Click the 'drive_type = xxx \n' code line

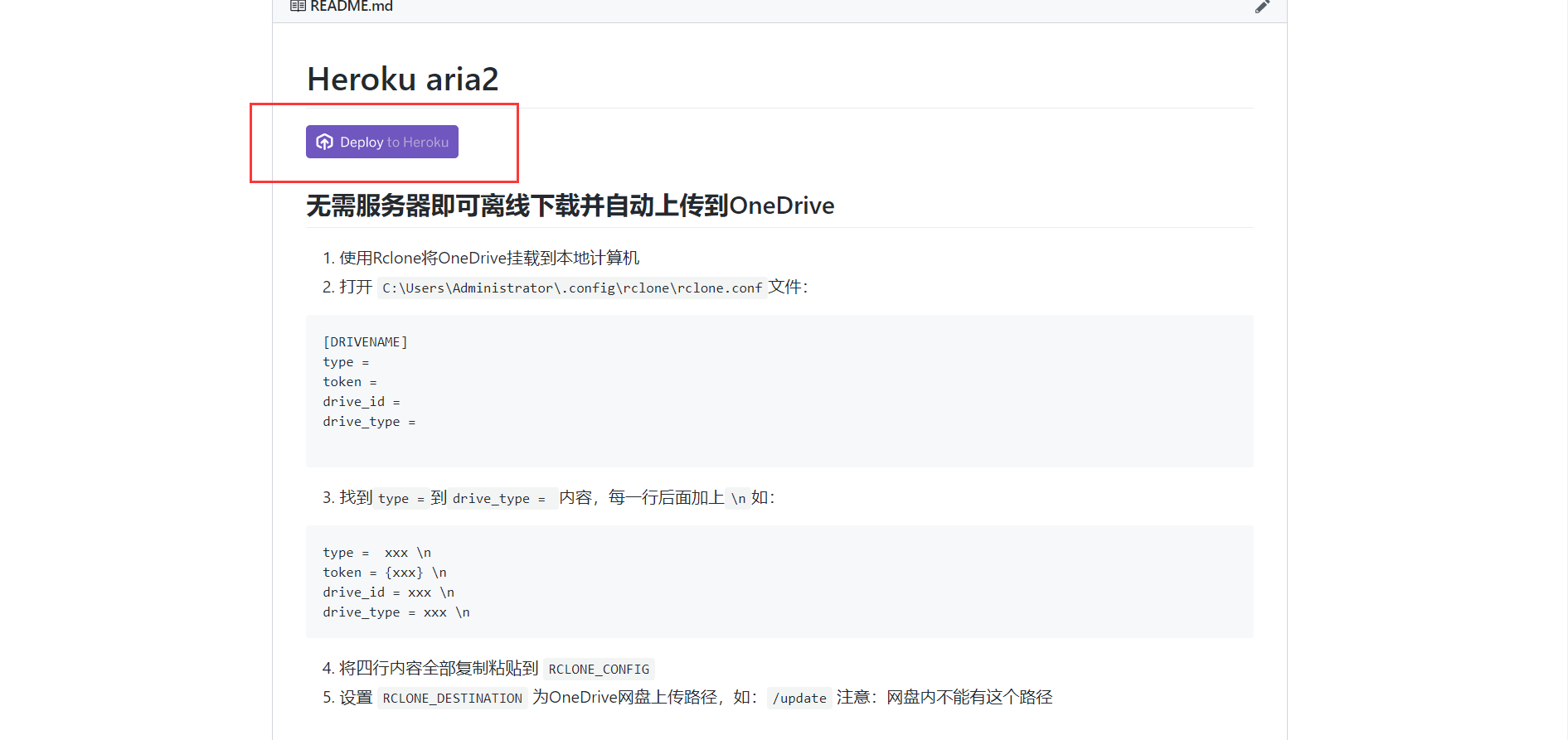click(x=396, y=612)
